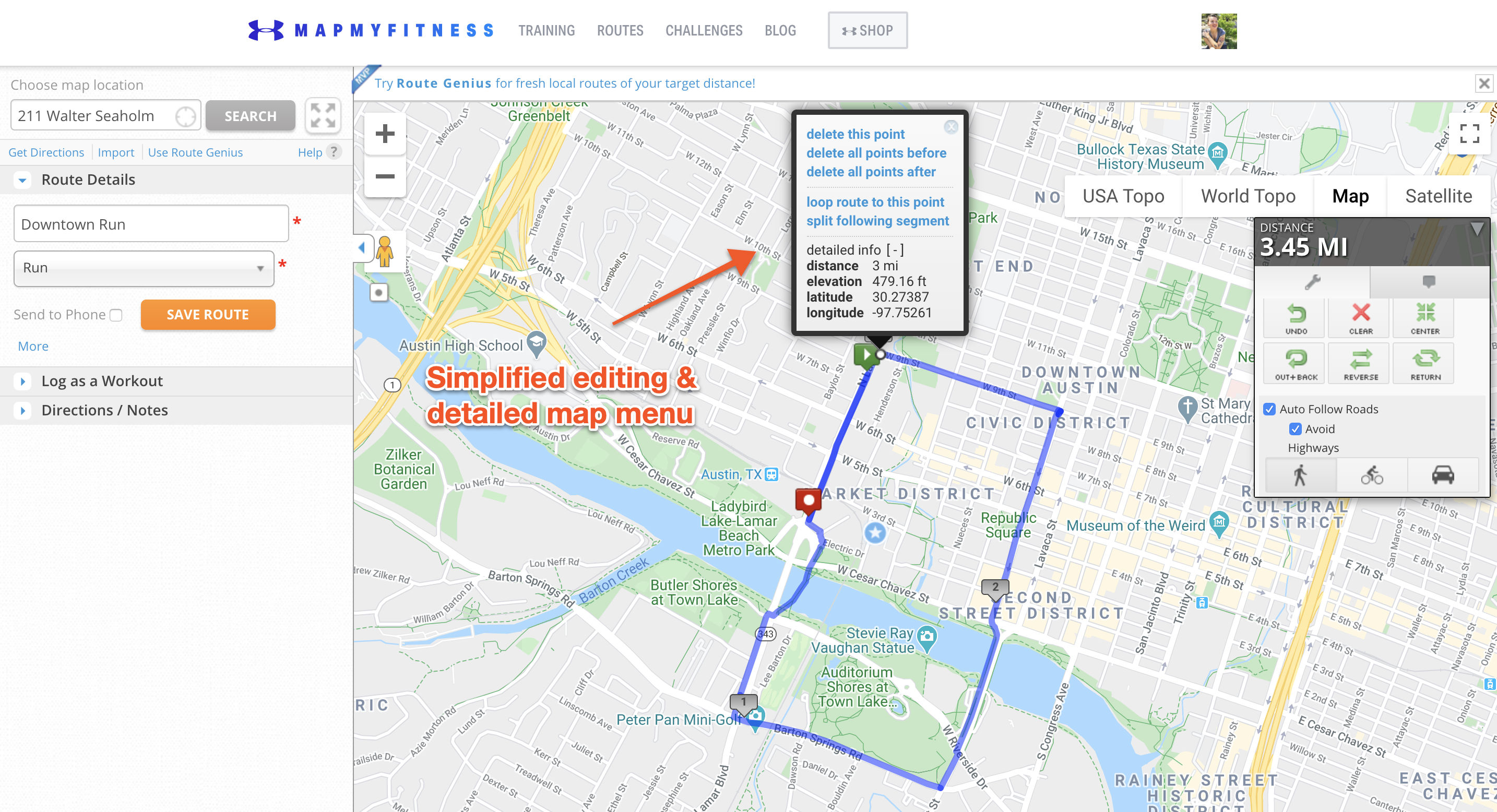Click the red route end marker
The image size is (1497, 812).
click(808, 500)
